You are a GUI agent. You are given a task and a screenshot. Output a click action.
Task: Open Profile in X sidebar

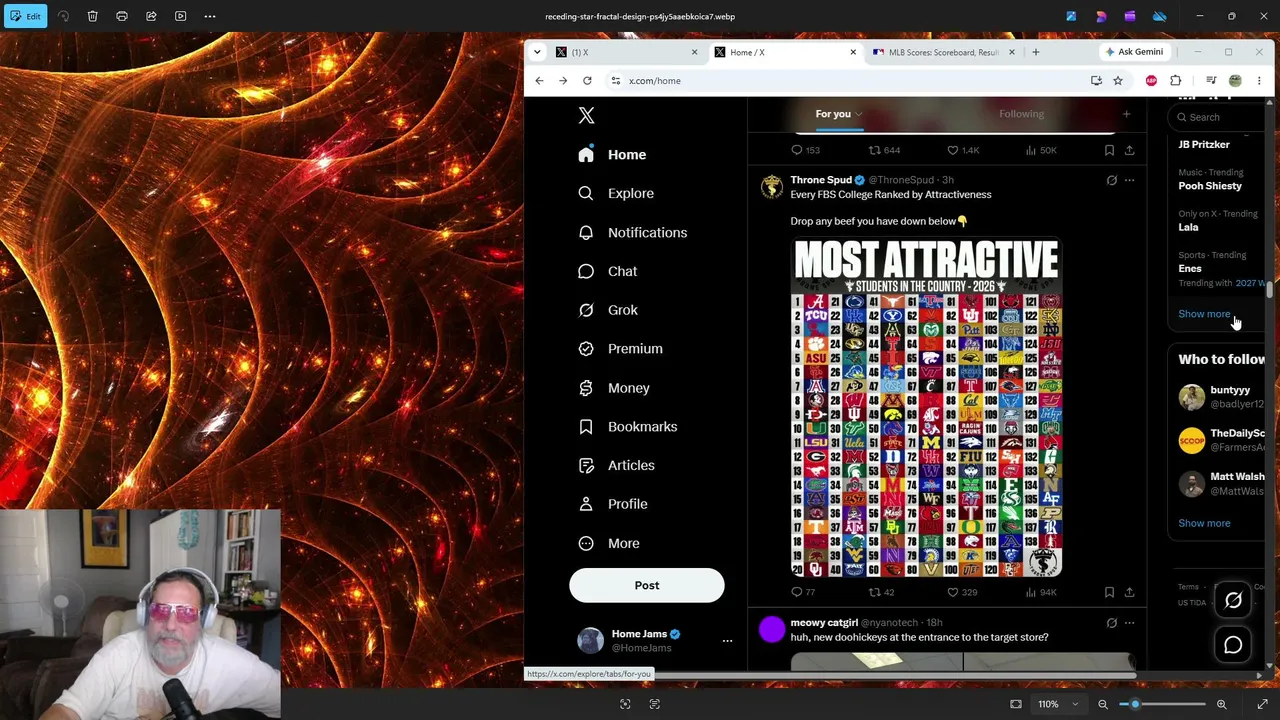[613, 504]
